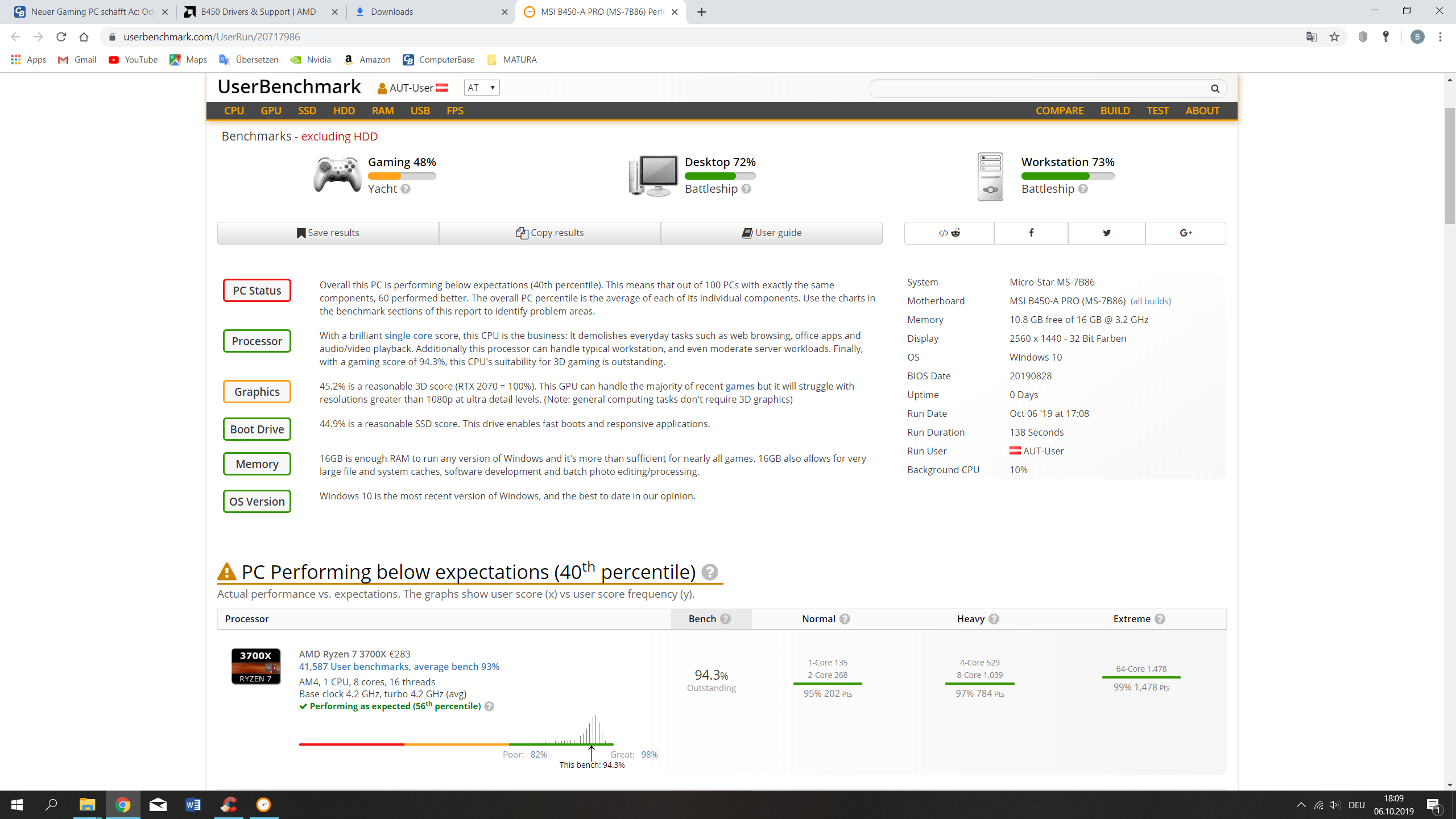Switch to B450 Drivers & Support tab
The width and height of the screenshot is (1456, 819).
click(259, 12)
